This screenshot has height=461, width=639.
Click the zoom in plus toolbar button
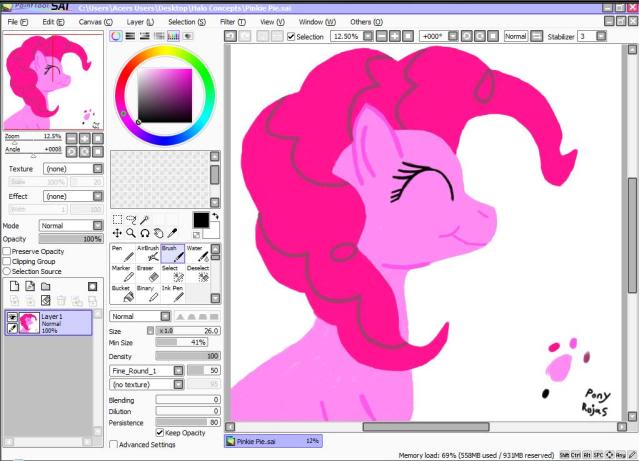click(x=395, y=36)
